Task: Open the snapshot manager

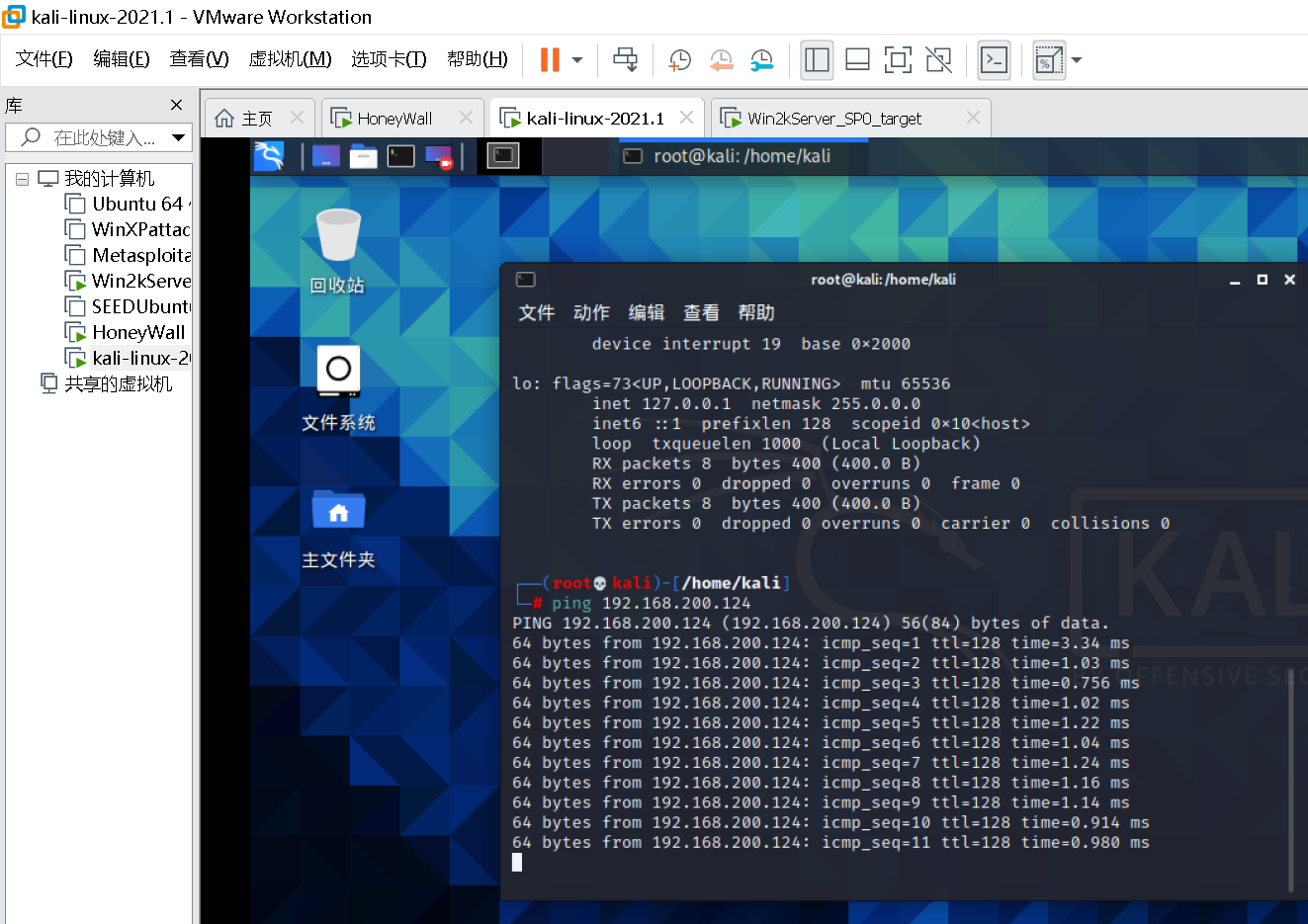Action: click(x=761, y=60)
